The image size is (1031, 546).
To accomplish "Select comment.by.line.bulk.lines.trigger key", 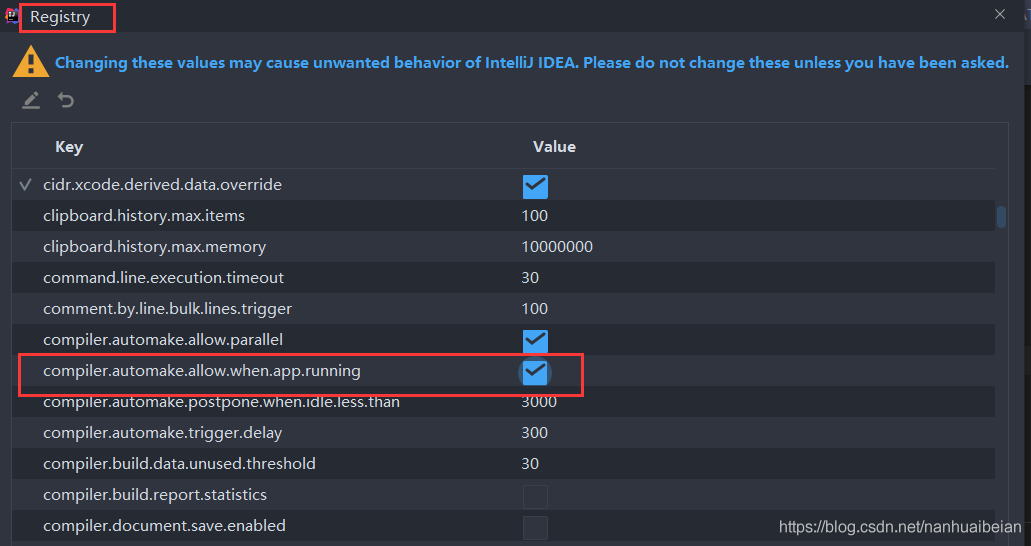I will pos(167,309).
